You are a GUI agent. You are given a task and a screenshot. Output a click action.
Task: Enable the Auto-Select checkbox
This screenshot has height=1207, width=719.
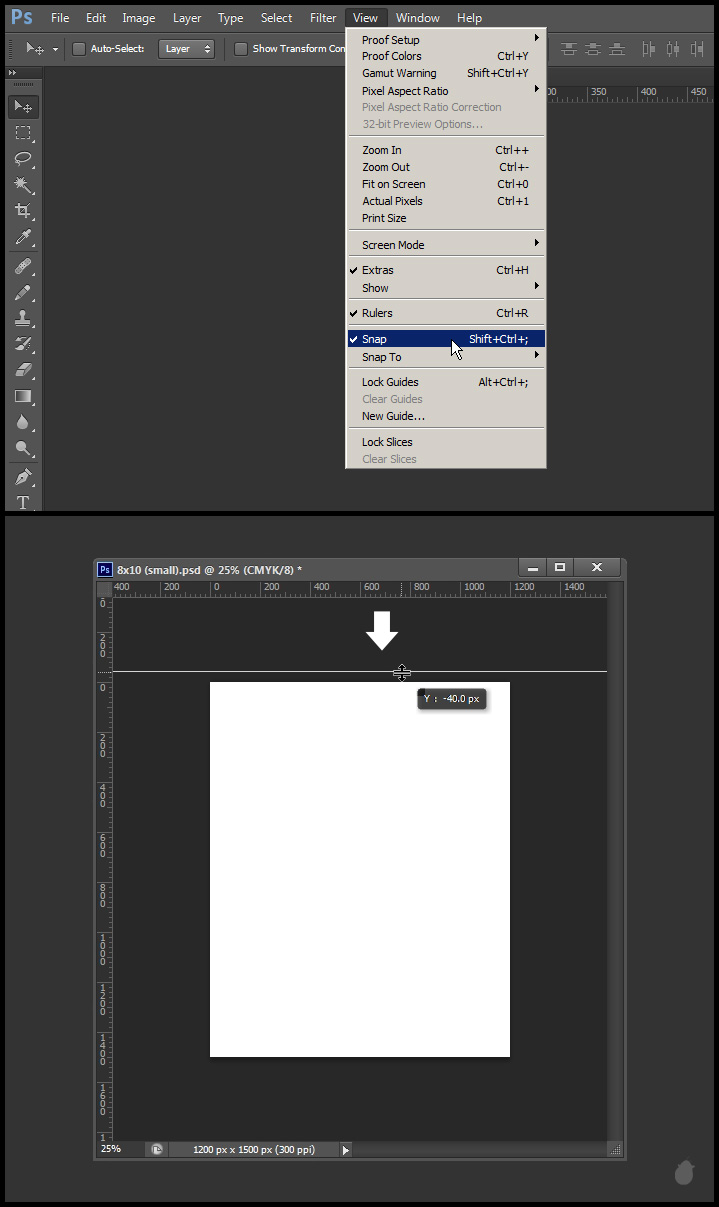tap(79, 49)
